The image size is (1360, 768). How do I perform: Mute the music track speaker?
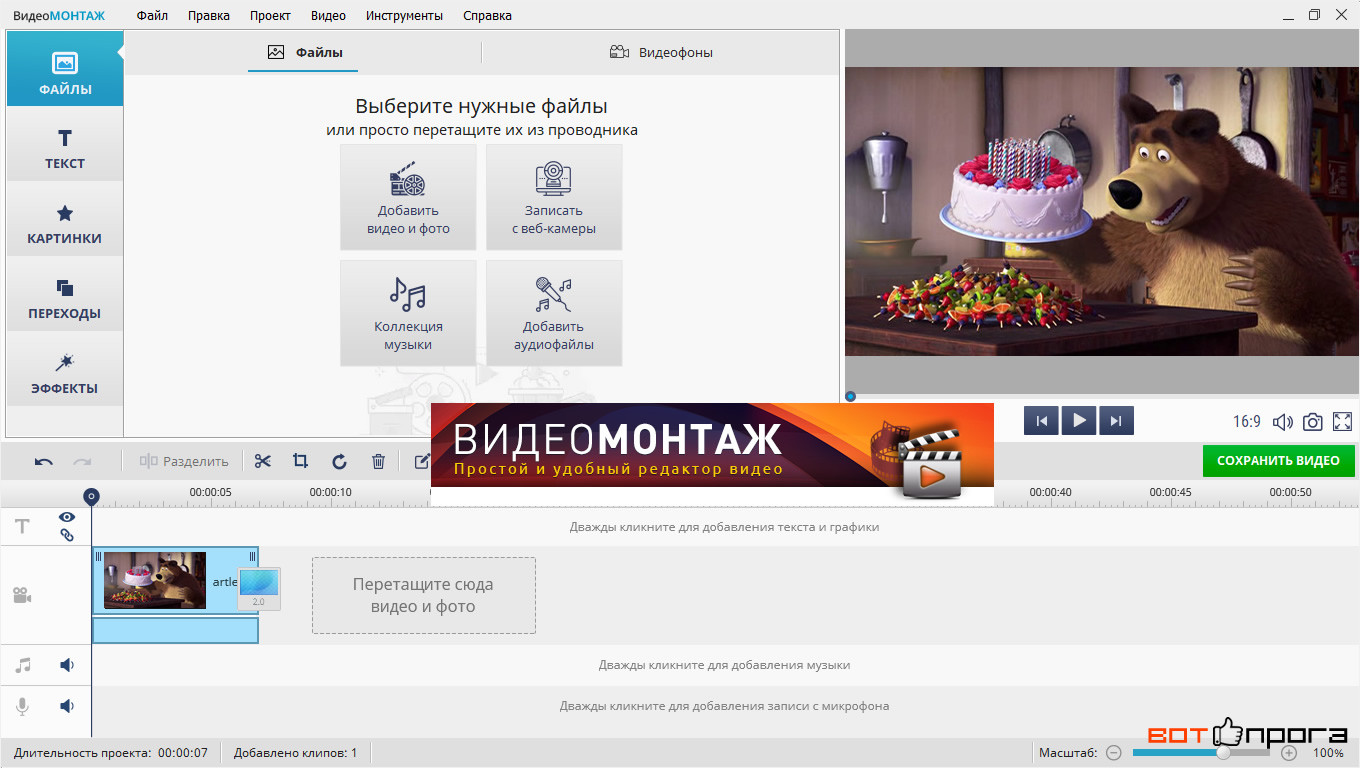[67, 665]
